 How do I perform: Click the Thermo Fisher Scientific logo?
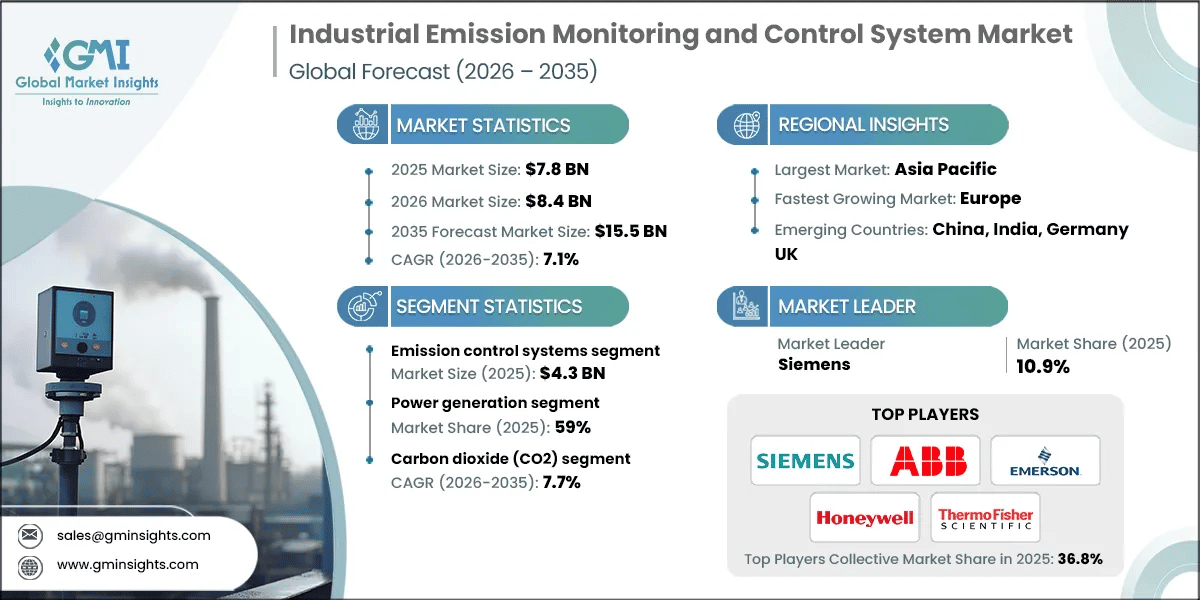coord(985,517)
